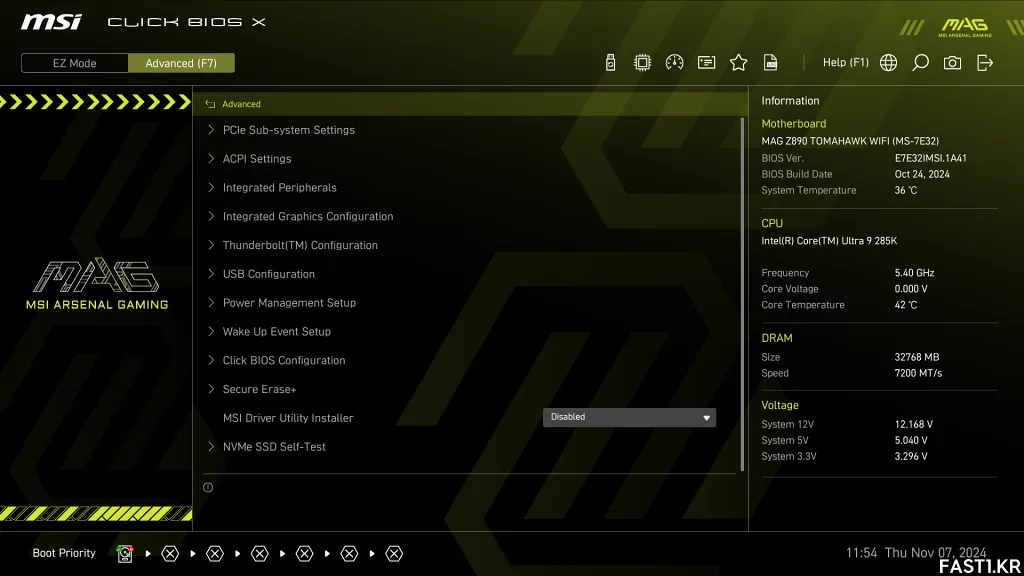The image size is (1024, 576).
Task: Go back using the Advanced breadcrumb arrow
Action: (x=210, y=104)
